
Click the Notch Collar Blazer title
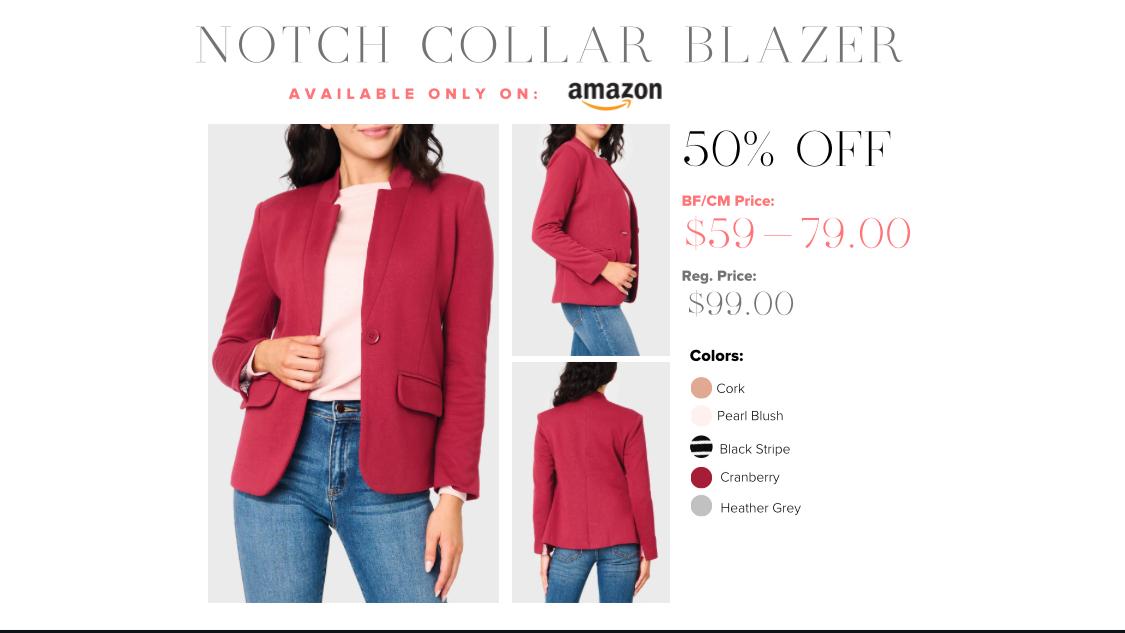550,44
